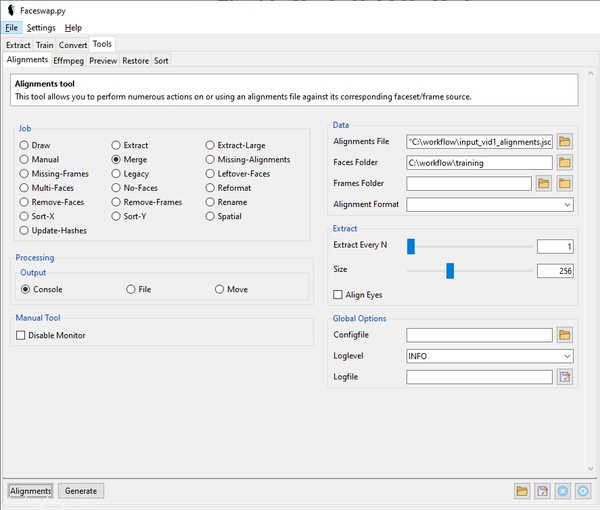Switch to the top-level Extract tab
600x510 pixels.
click(18, 45)
